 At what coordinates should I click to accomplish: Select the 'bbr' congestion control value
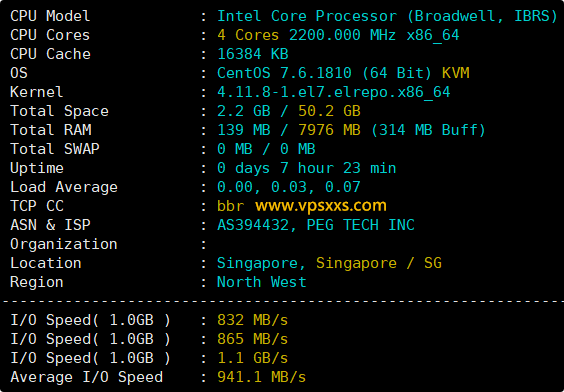[230, 206]
